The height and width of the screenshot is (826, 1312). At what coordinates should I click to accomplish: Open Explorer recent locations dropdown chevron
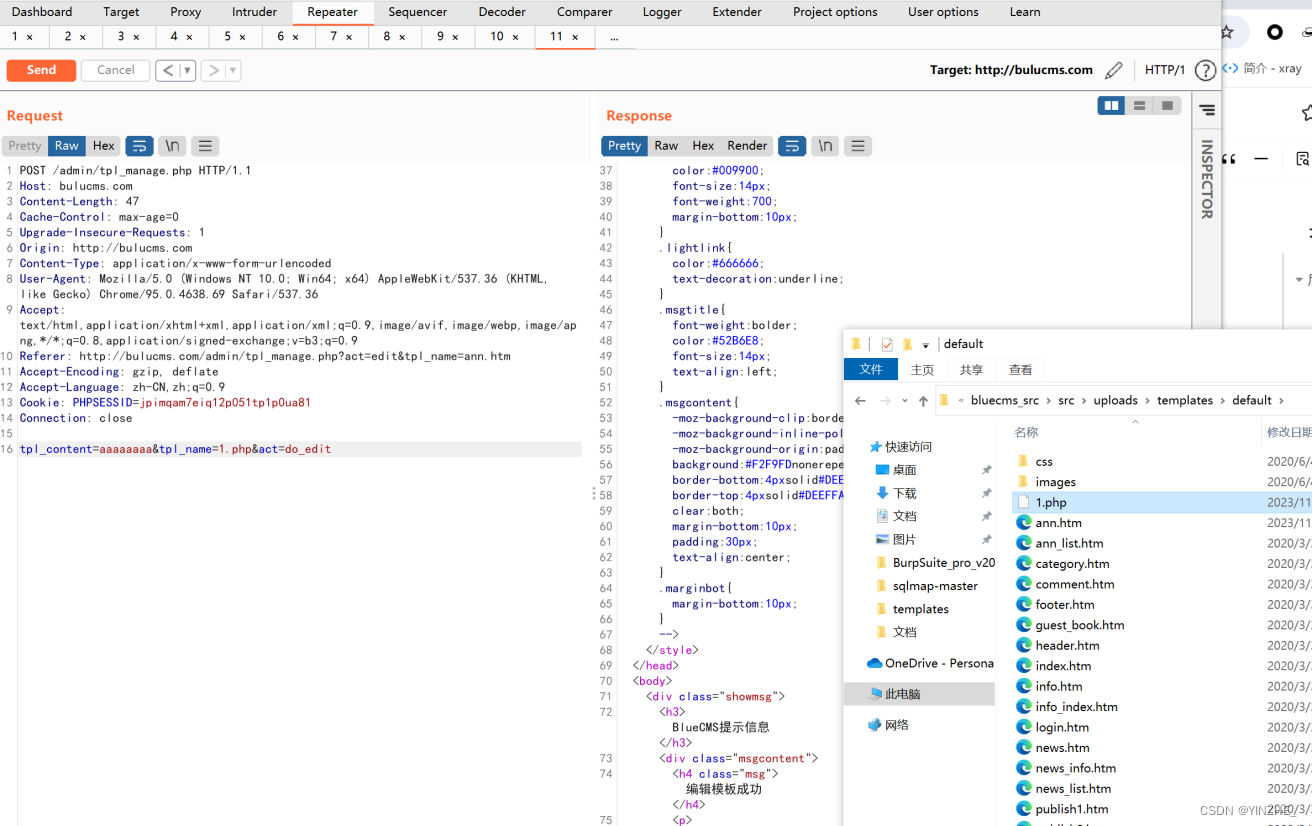[905, 401]
